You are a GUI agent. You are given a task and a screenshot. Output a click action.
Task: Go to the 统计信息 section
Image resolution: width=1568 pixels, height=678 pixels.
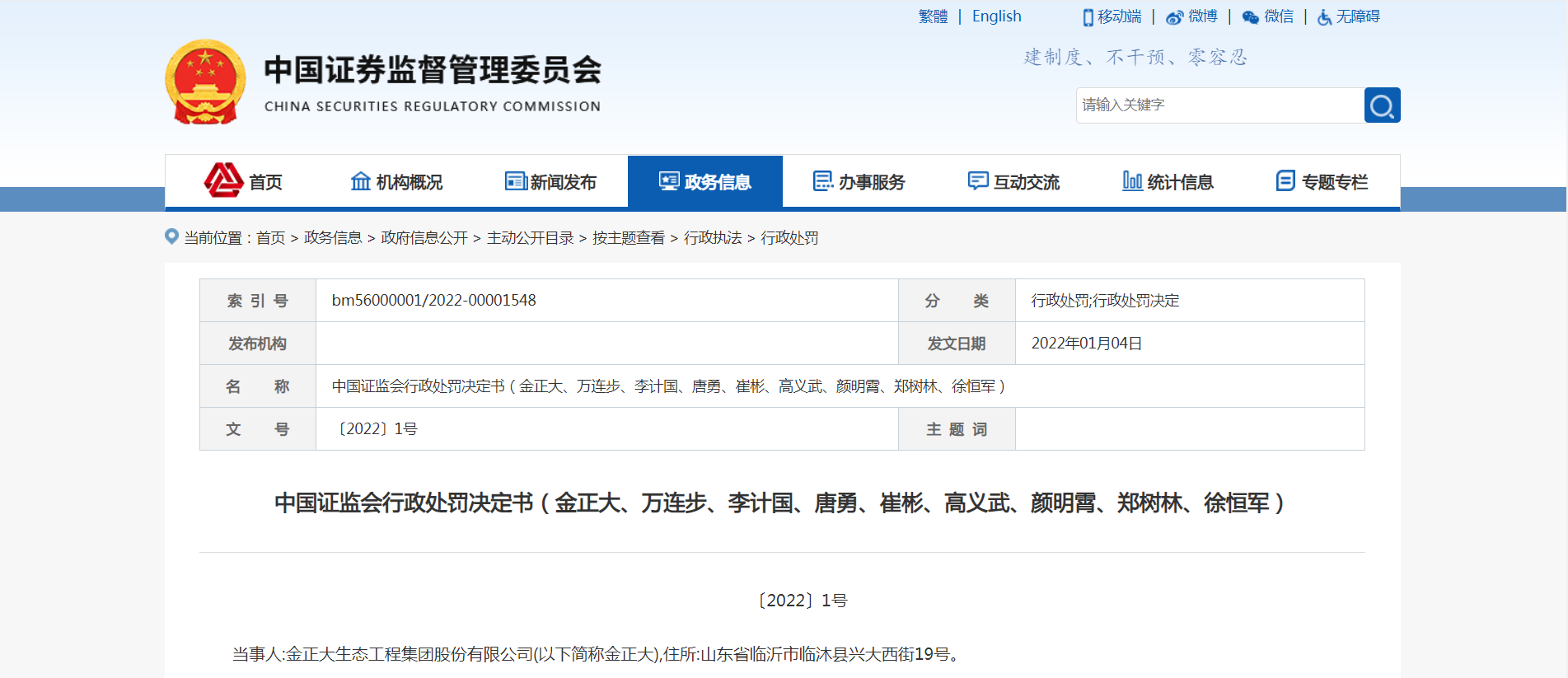[x=1168, y=181]
